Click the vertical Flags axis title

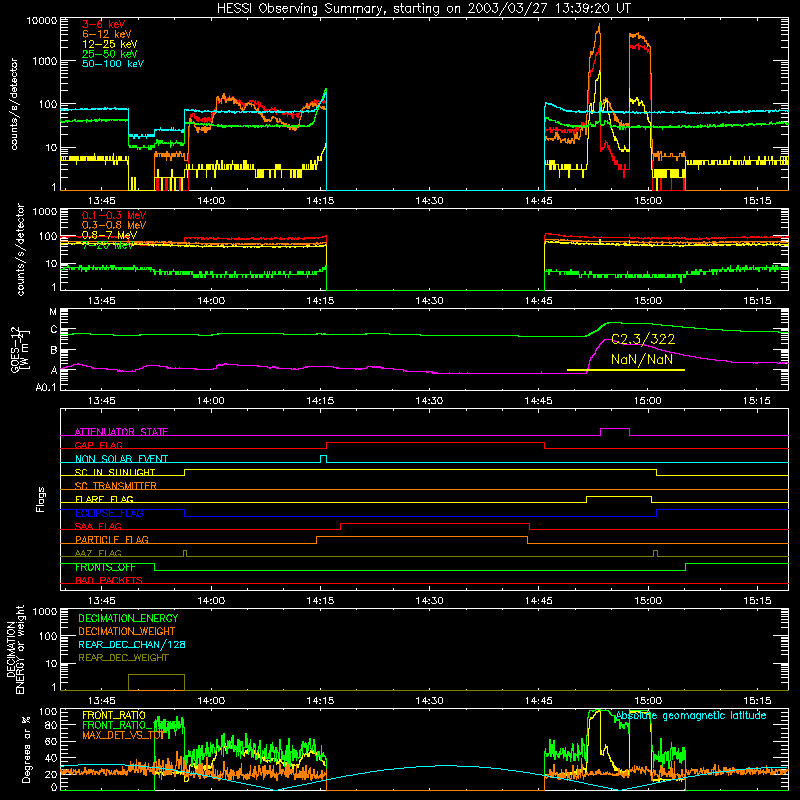pos(41,499)
